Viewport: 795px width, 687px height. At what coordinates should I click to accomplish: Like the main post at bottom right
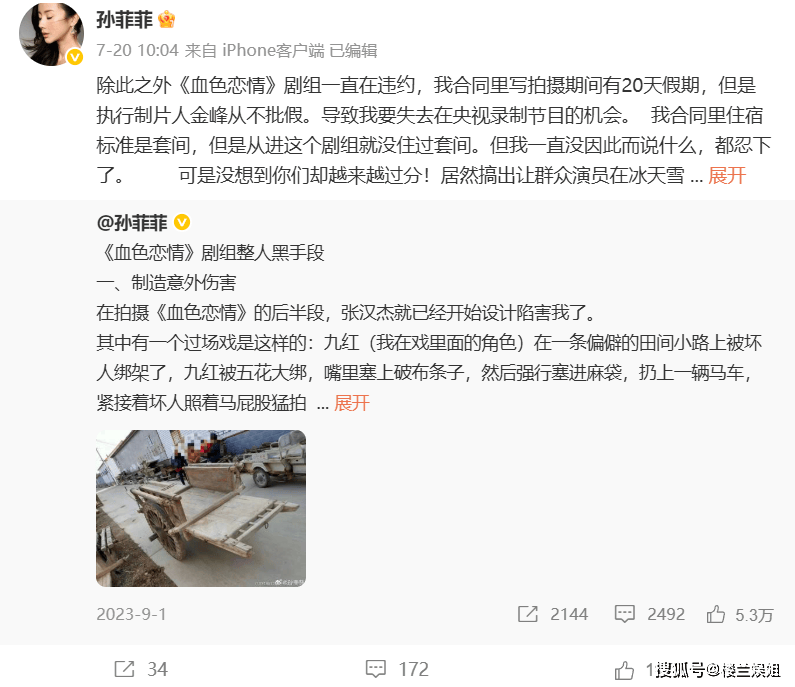[624, 670]
